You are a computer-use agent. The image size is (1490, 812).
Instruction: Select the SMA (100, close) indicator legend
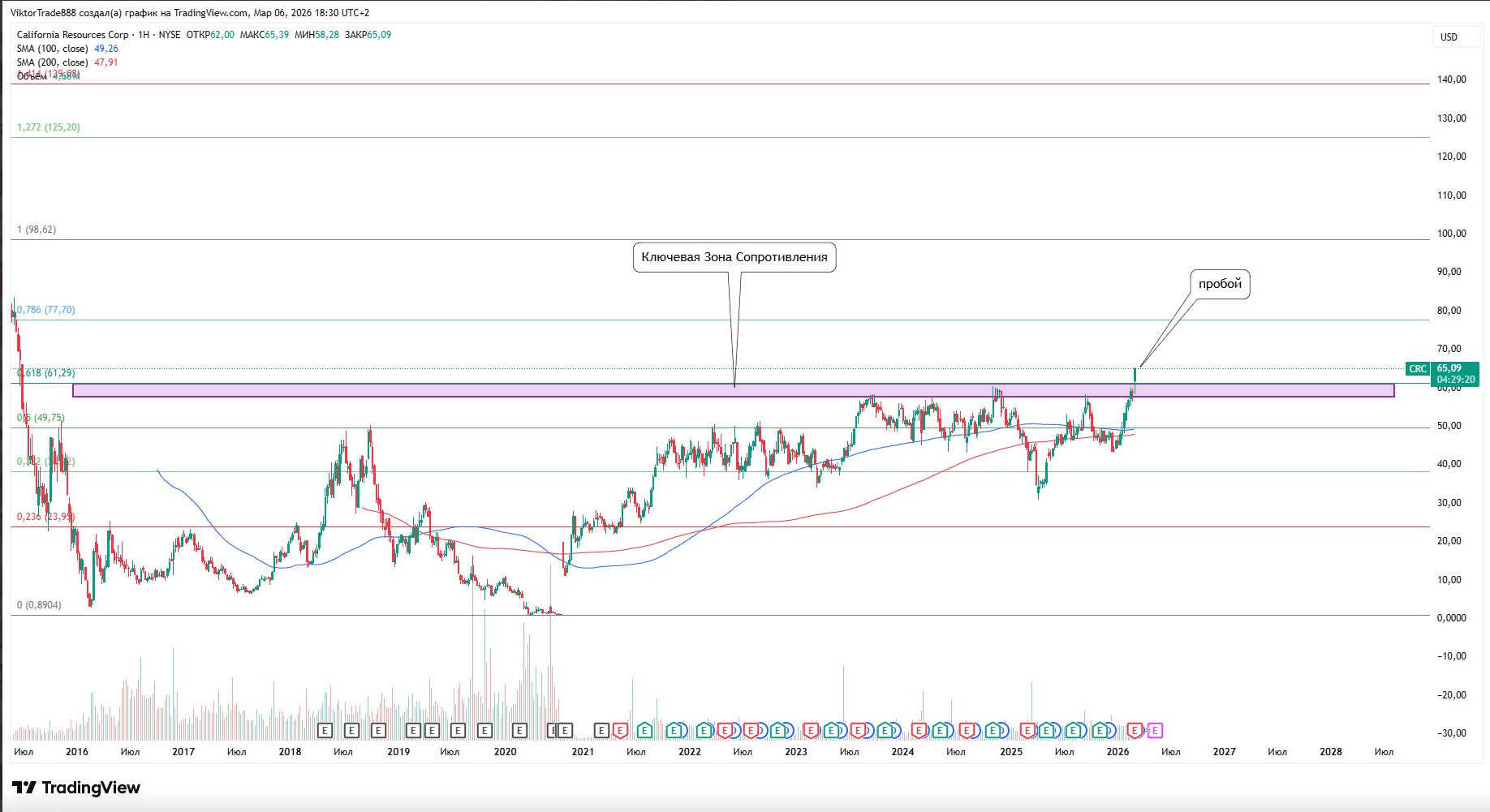point(53,49)
